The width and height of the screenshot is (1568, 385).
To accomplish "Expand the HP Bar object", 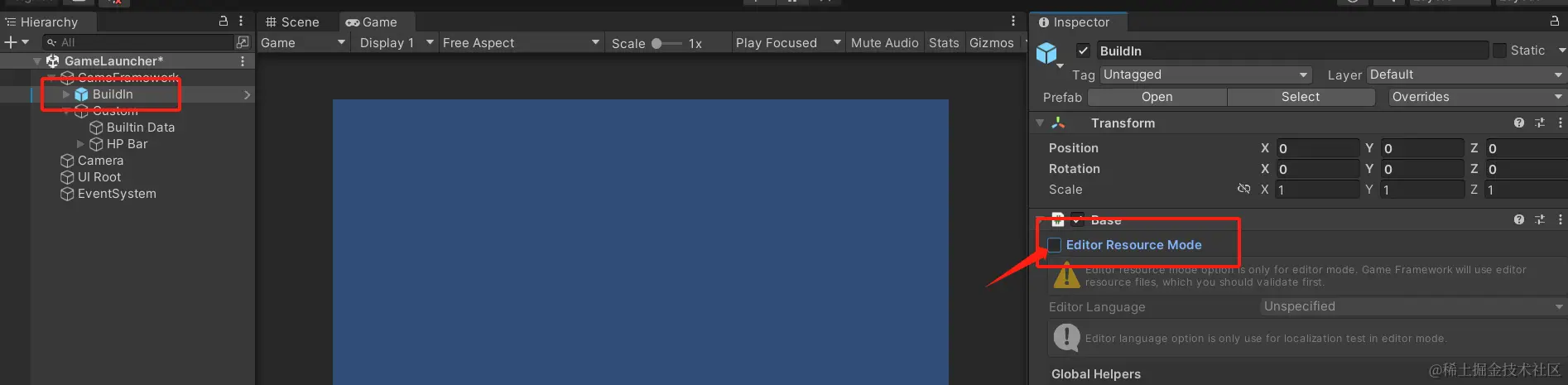I will pyautogui.click(x=80, y=144).
